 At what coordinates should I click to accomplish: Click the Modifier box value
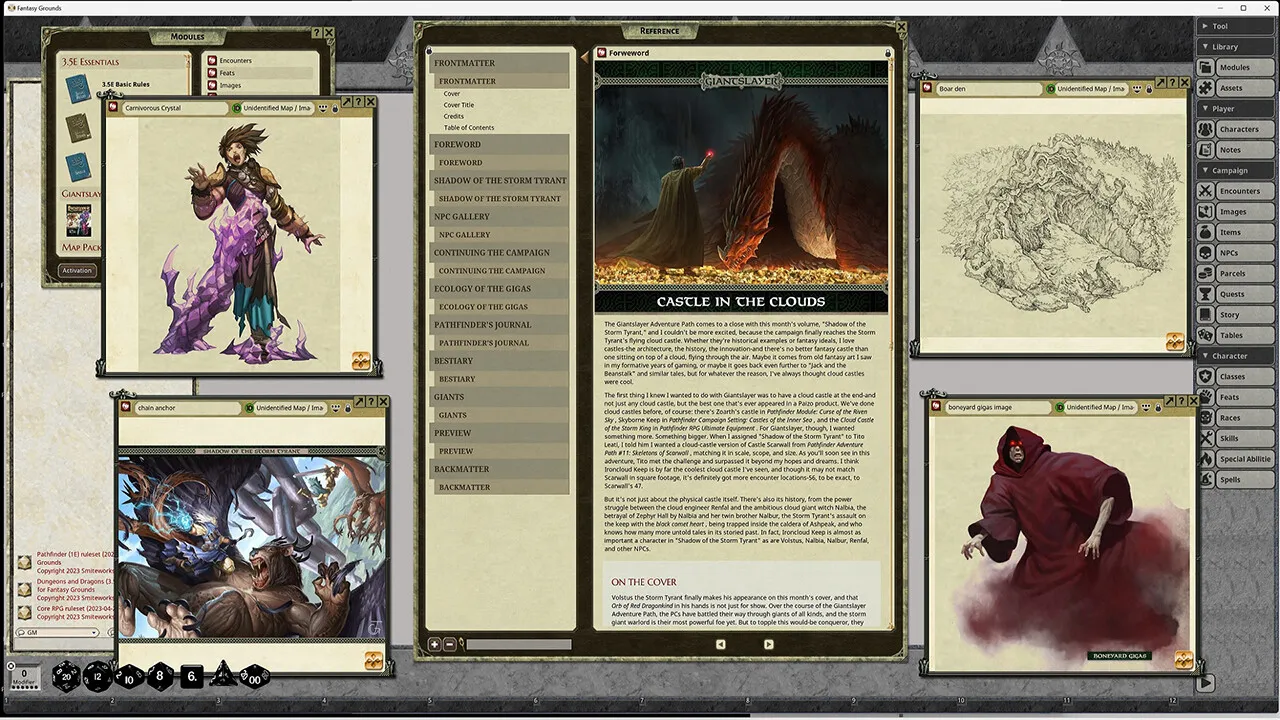(x=24, y=676)
